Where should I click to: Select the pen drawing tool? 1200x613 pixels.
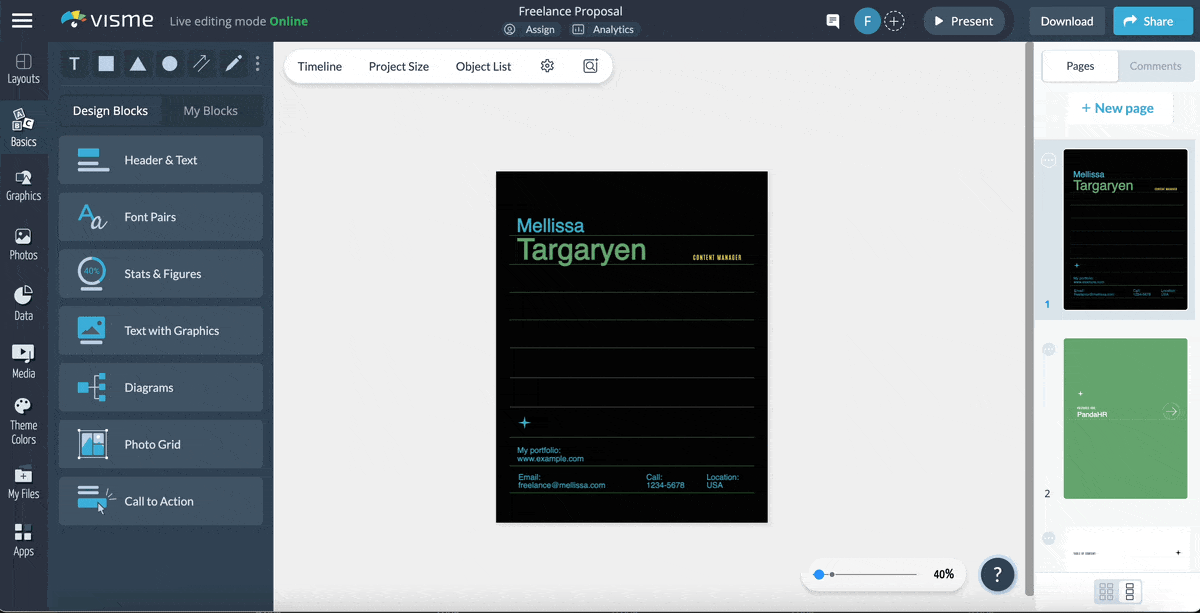pyautogui.click(x=233, y=64)
